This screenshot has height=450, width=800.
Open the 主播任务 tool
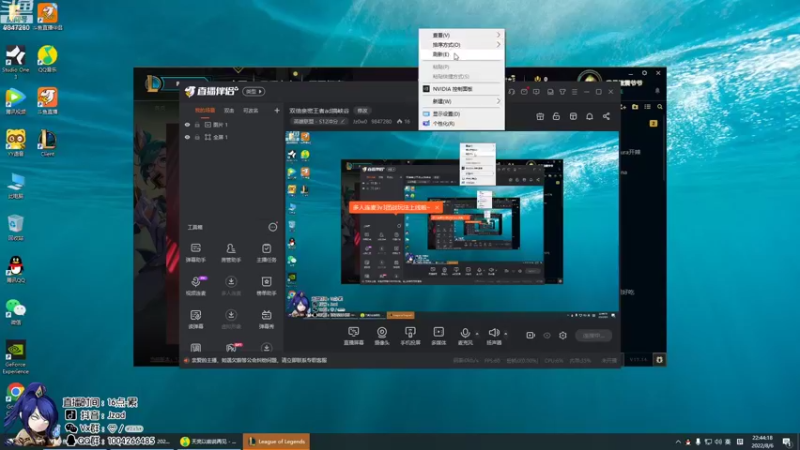tap(266, 252)
